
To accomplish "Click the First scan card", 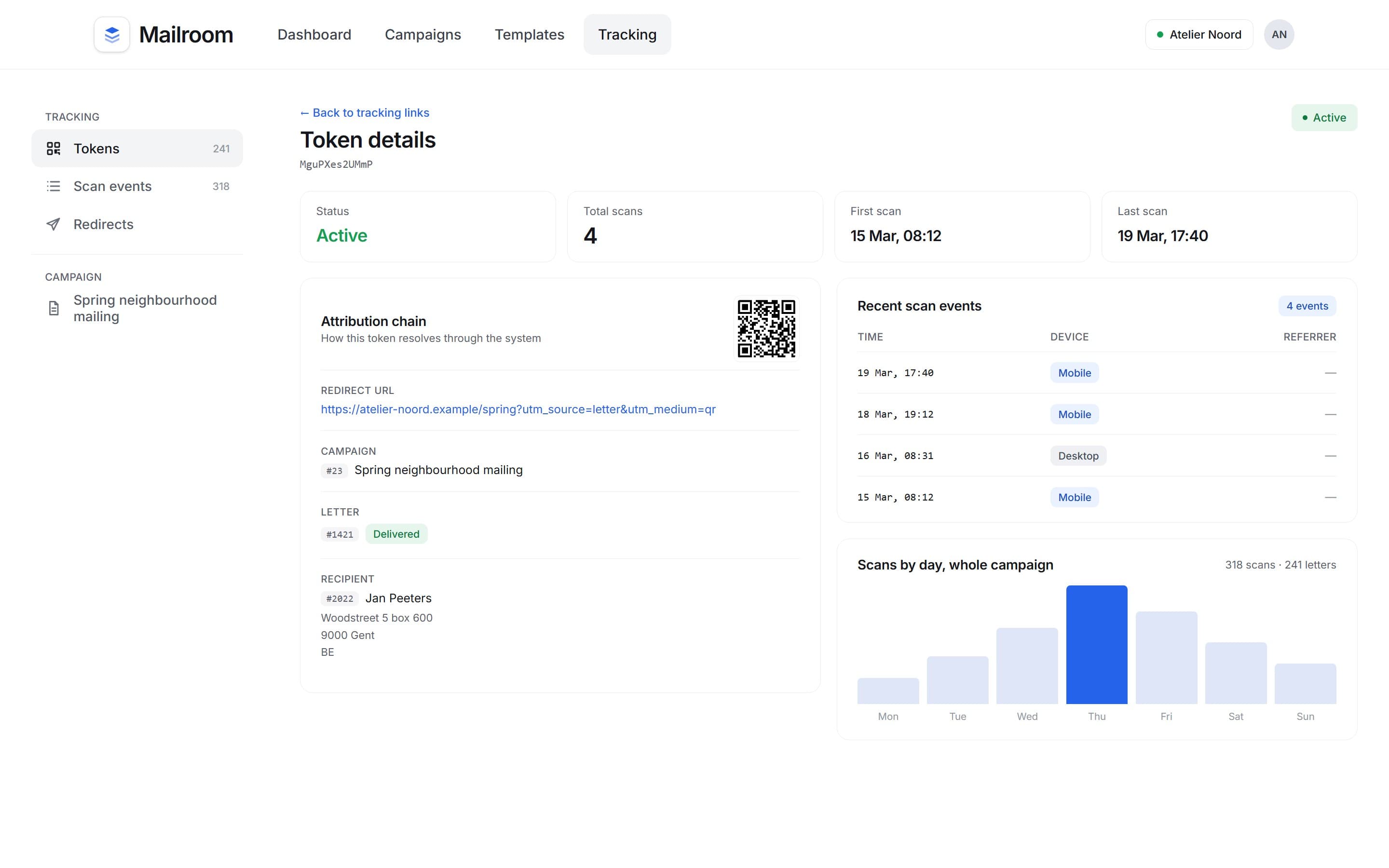I will pyautogui.click(x=962, y=227).
